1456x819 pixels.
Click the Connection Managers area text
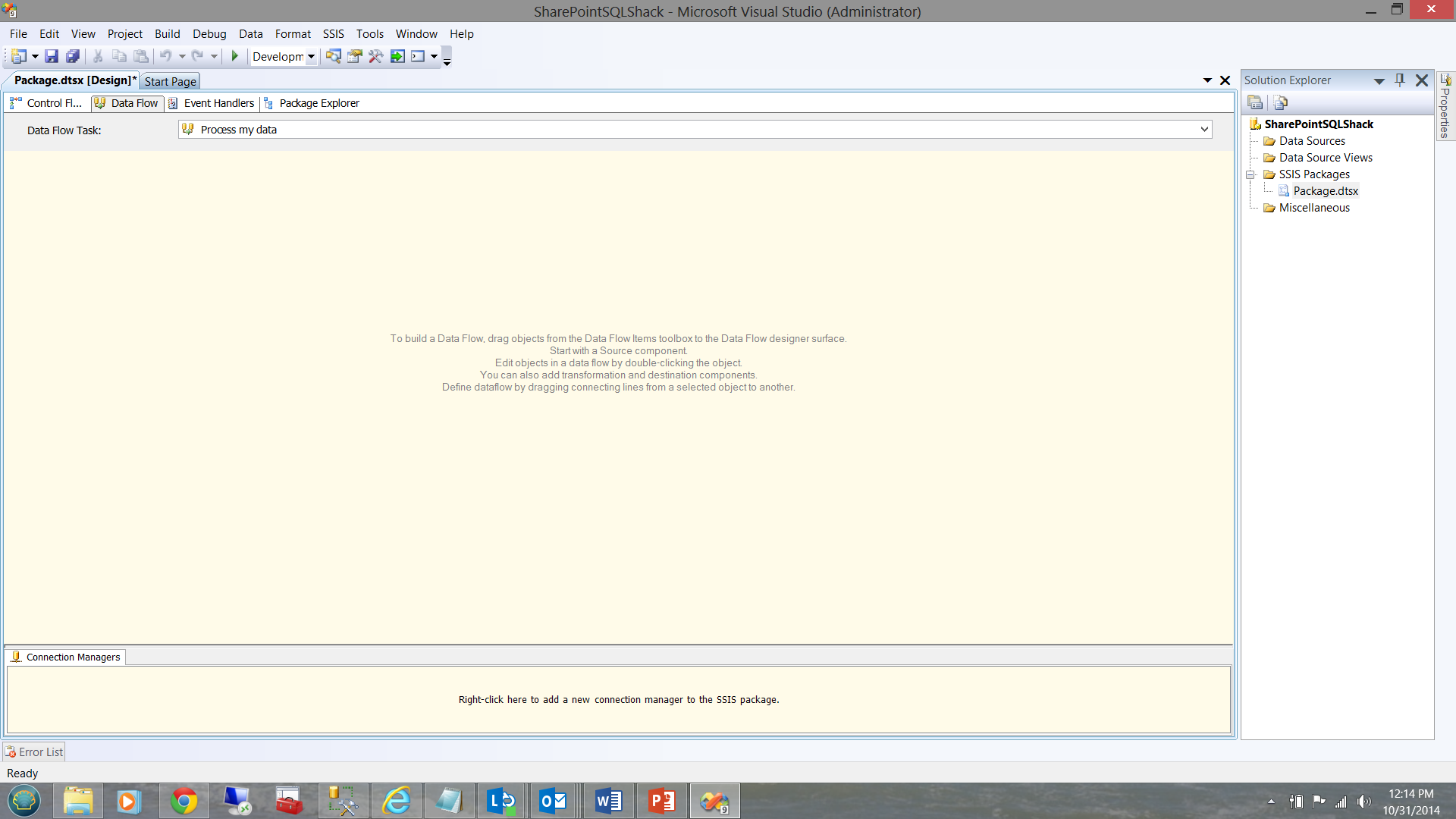[x=618, y=699]
